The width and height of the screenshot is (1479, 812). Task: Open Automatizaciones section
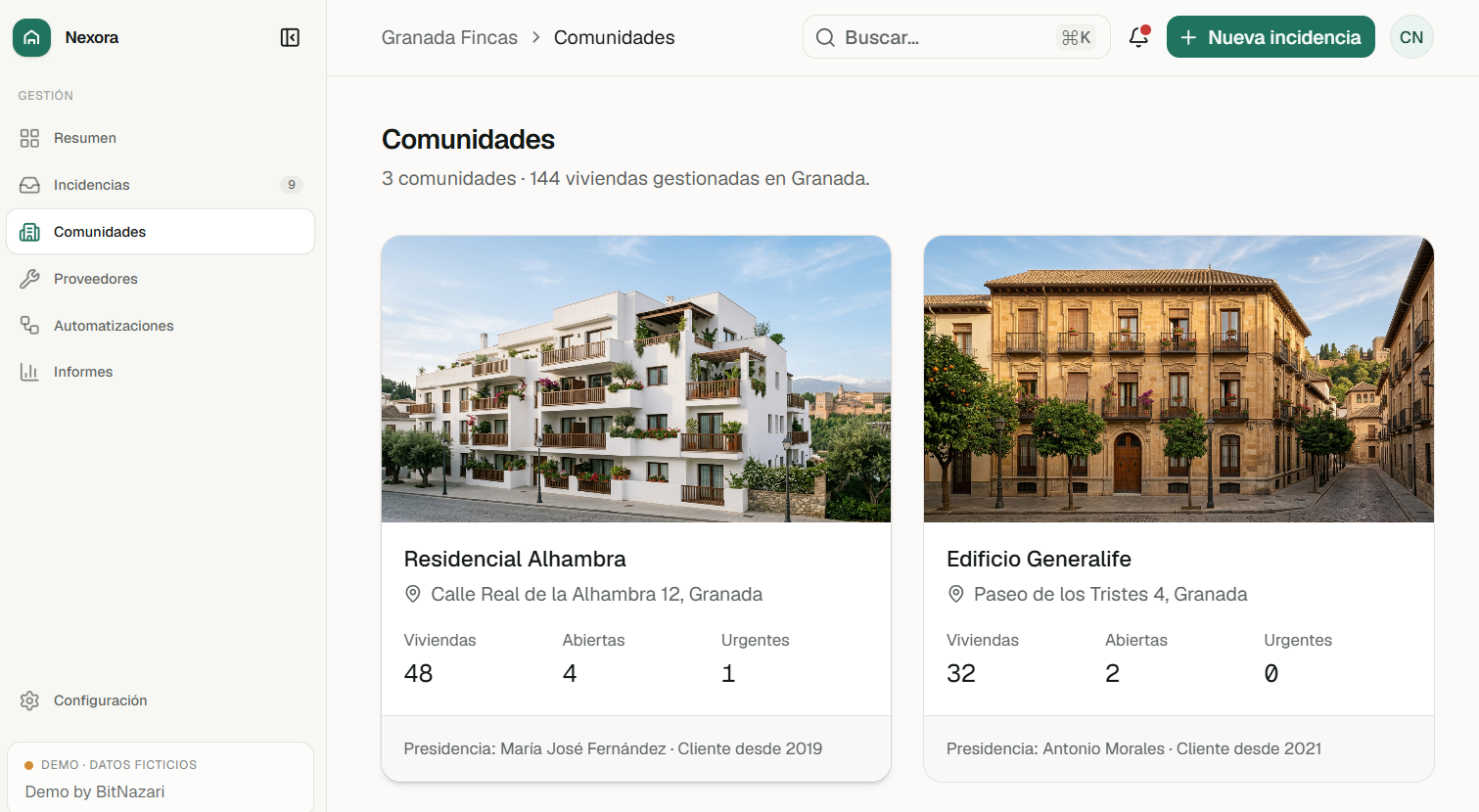tap(161, 326)
